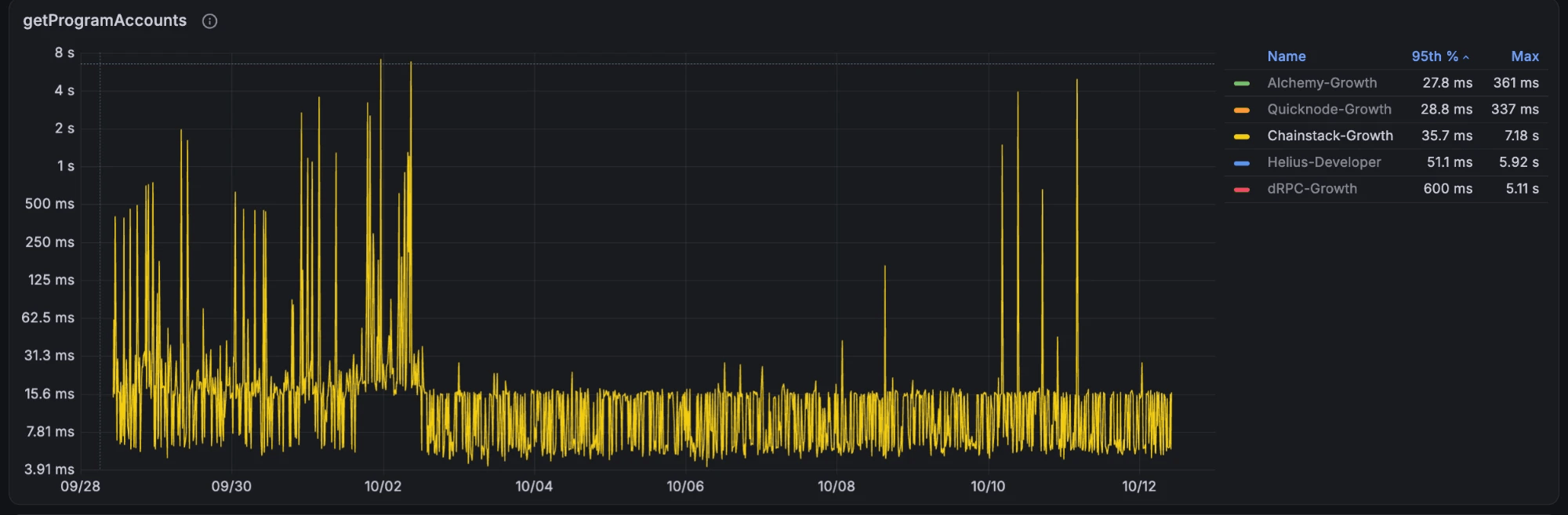
Task: Open the getProgramAccounts panel title menu
Action: pyautogui.click(x=105, y=20)
